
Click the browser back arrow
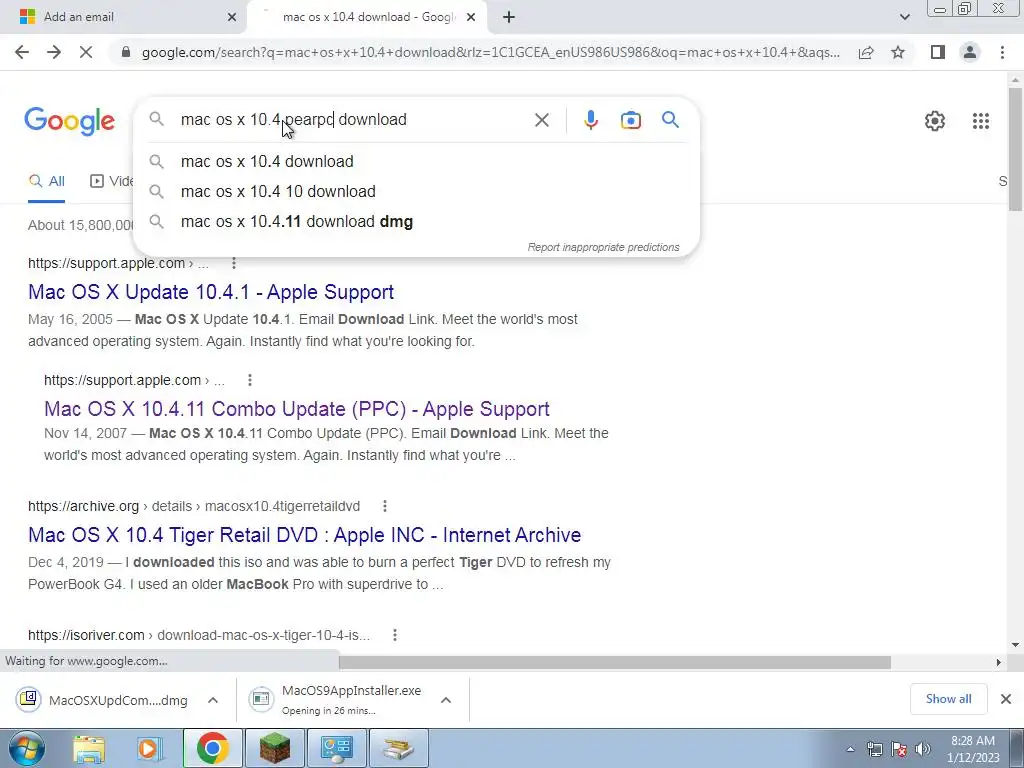(22, 52)
